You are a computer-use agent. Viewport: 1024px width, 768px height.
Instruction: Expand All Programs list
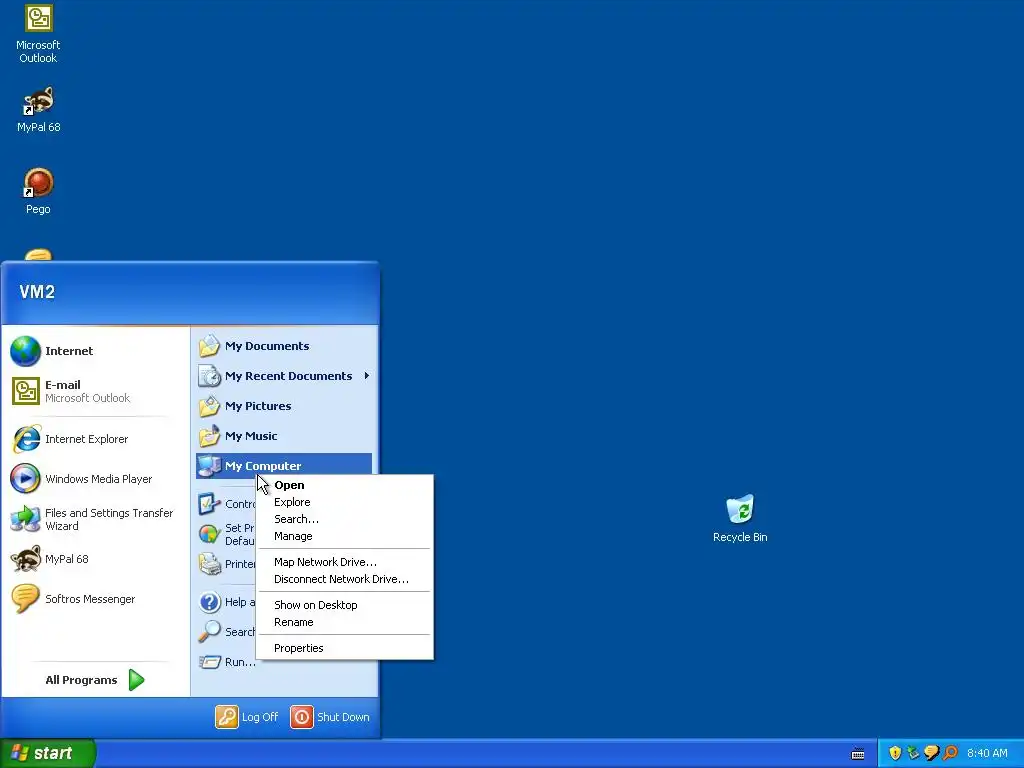95,680
